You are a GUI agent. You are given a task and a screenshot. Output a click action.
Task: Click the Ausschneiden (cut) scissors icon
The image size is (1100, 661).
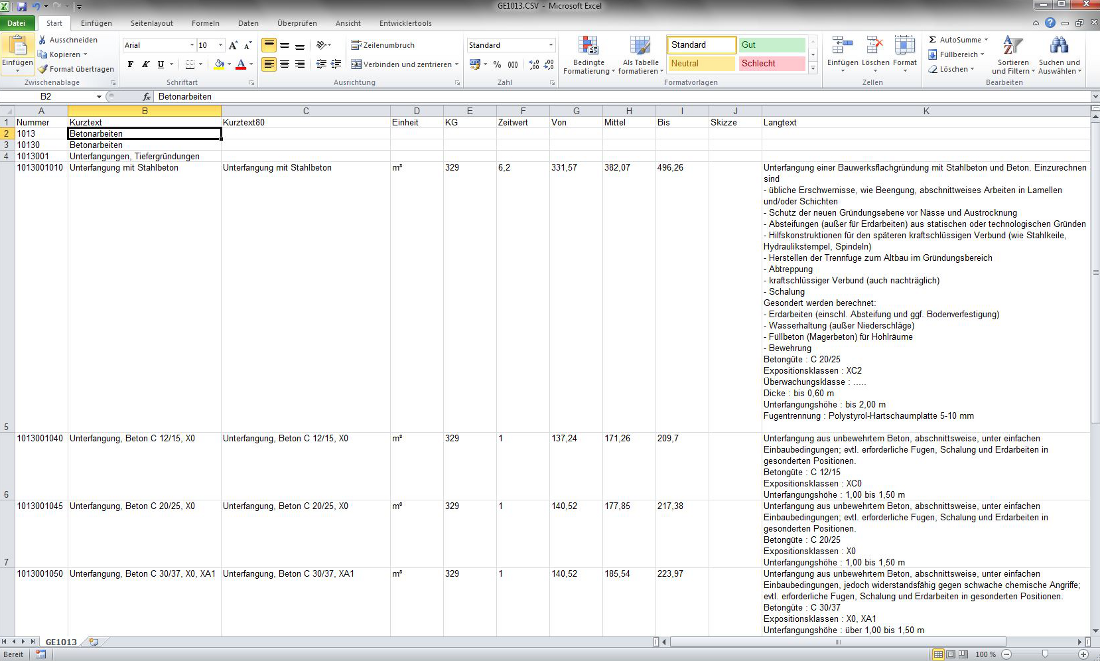pyautogui.click(x=42, y=40)
